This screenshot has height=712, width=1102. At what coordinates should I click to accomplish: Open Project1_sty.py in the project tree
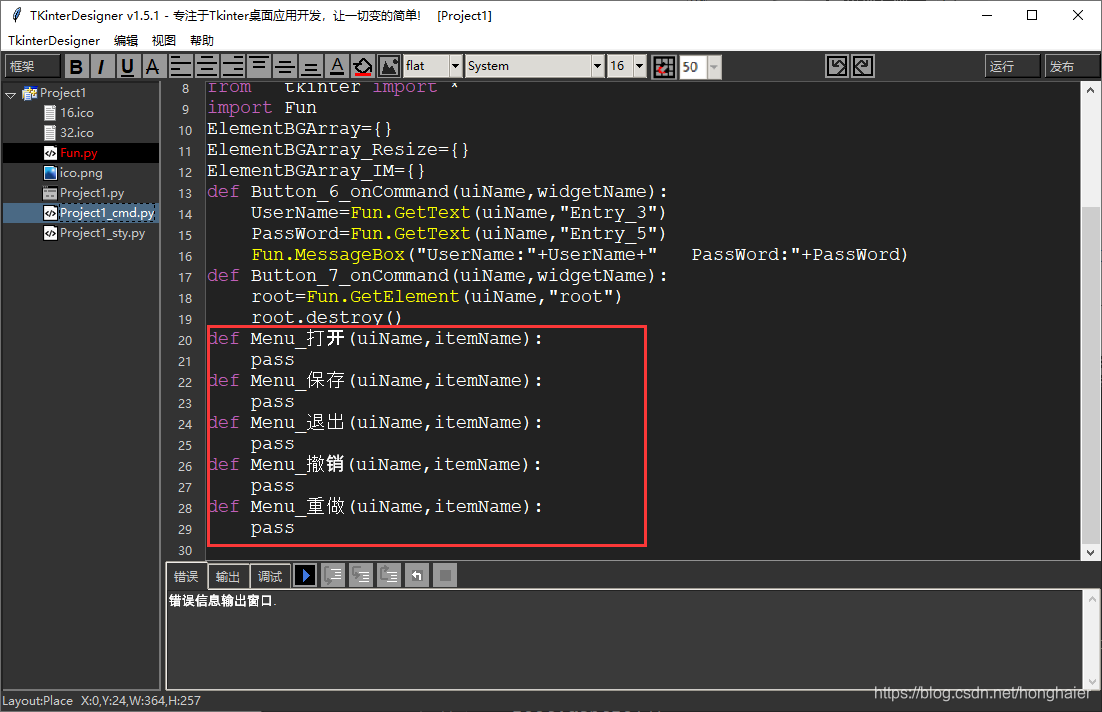(103, 233)
